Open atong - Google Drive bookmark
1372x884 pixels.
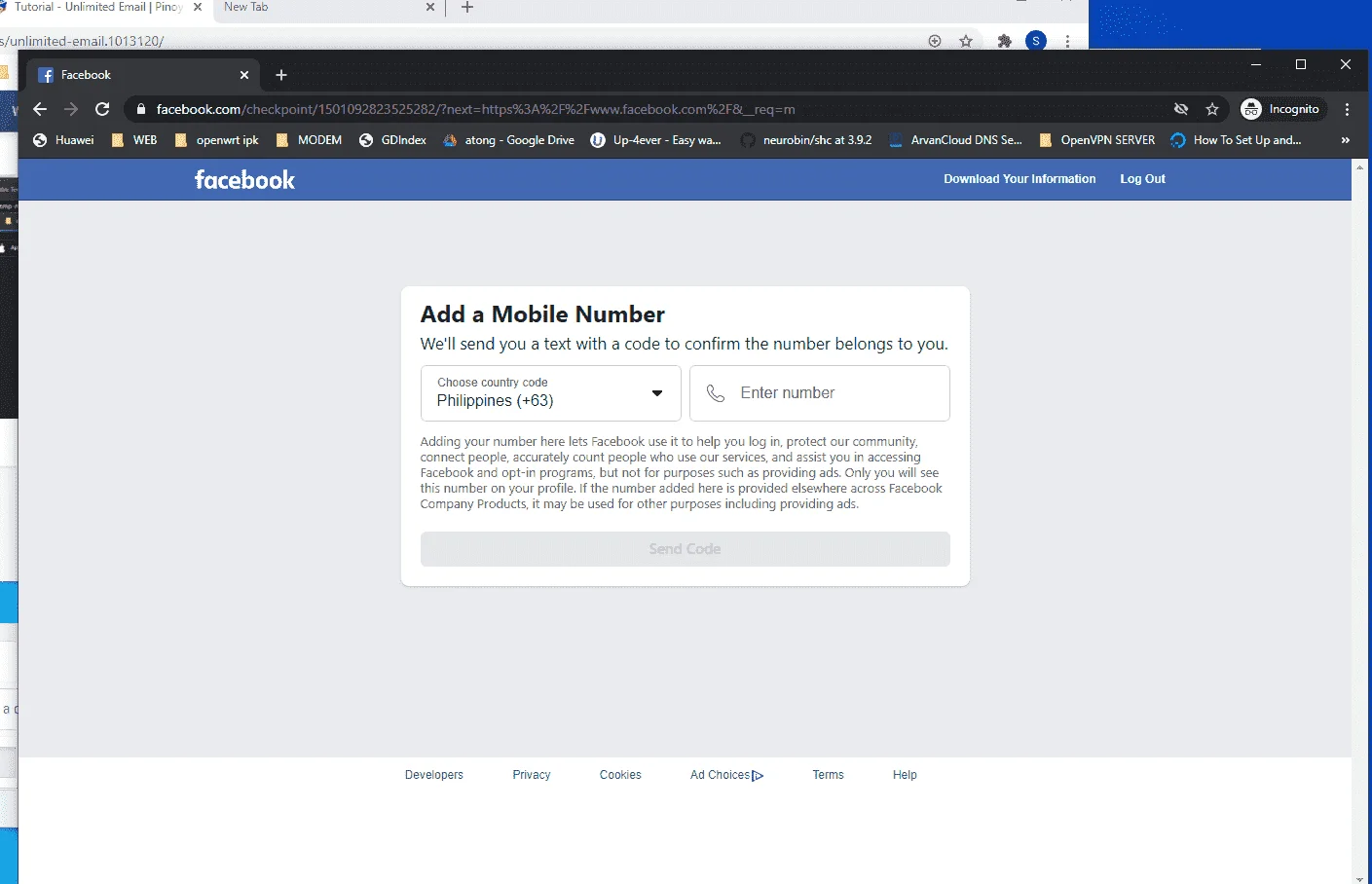(x=508, y=140)
